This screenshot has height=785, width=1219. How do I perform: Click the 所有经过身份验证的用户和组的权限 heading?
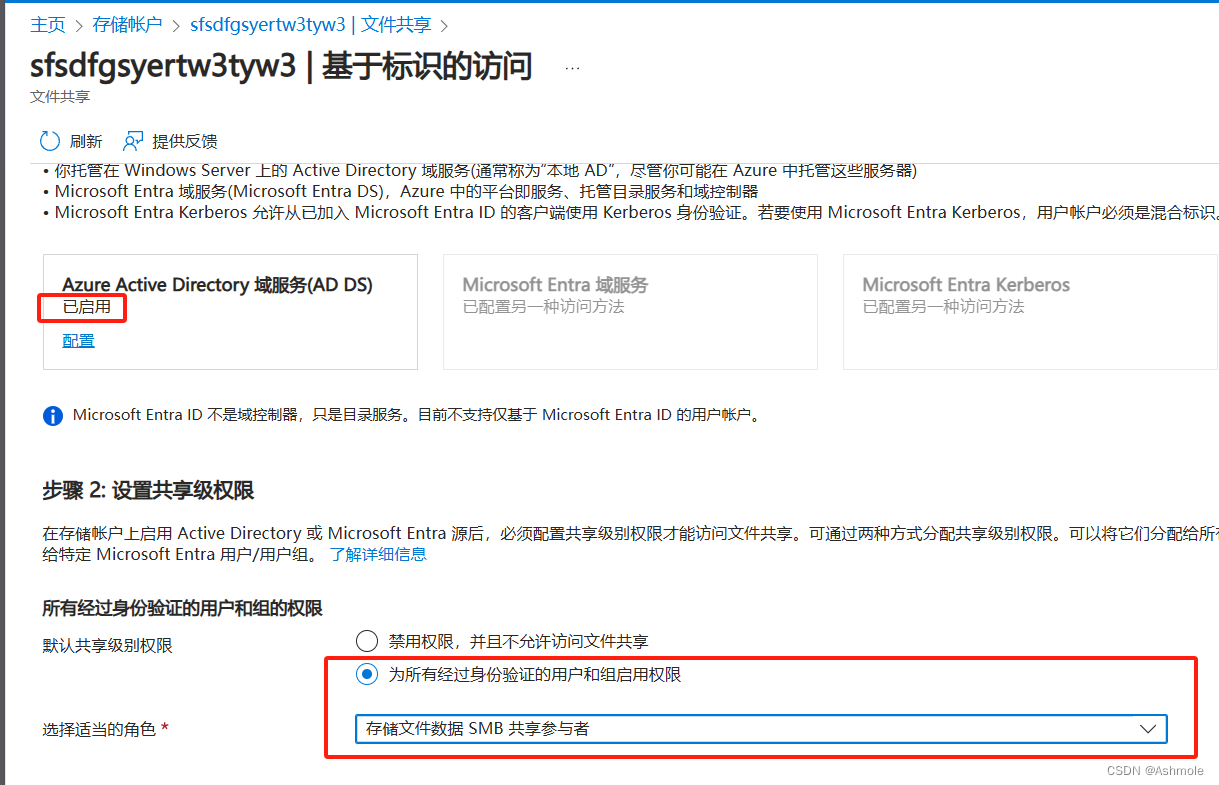tap(182, 608)
